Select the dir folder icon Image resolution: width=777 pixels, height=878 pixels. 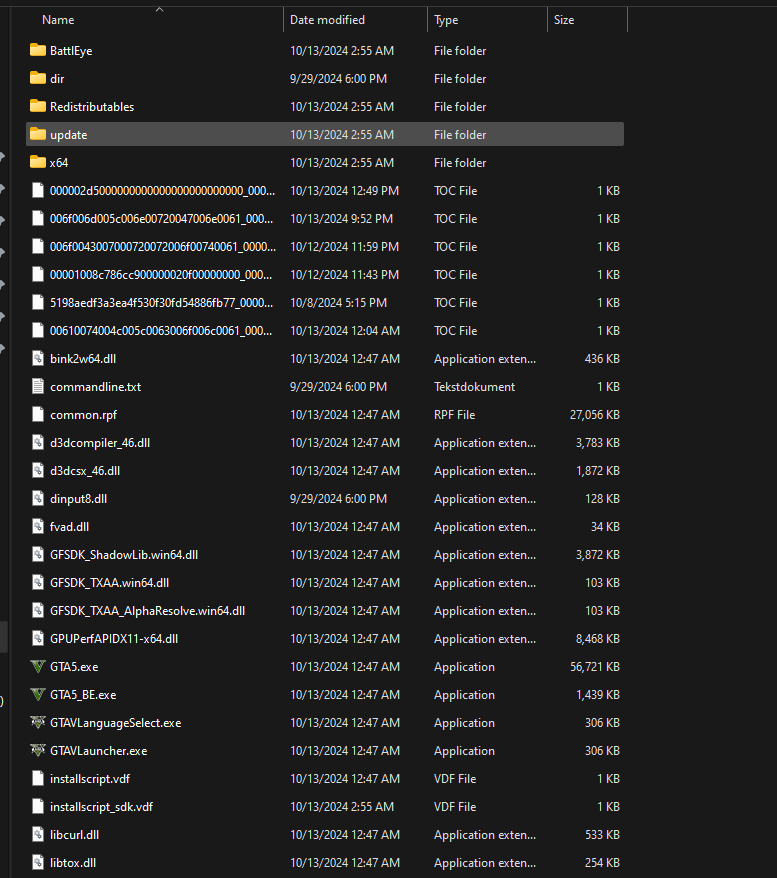pyautogui.click(x=38, y=78)
